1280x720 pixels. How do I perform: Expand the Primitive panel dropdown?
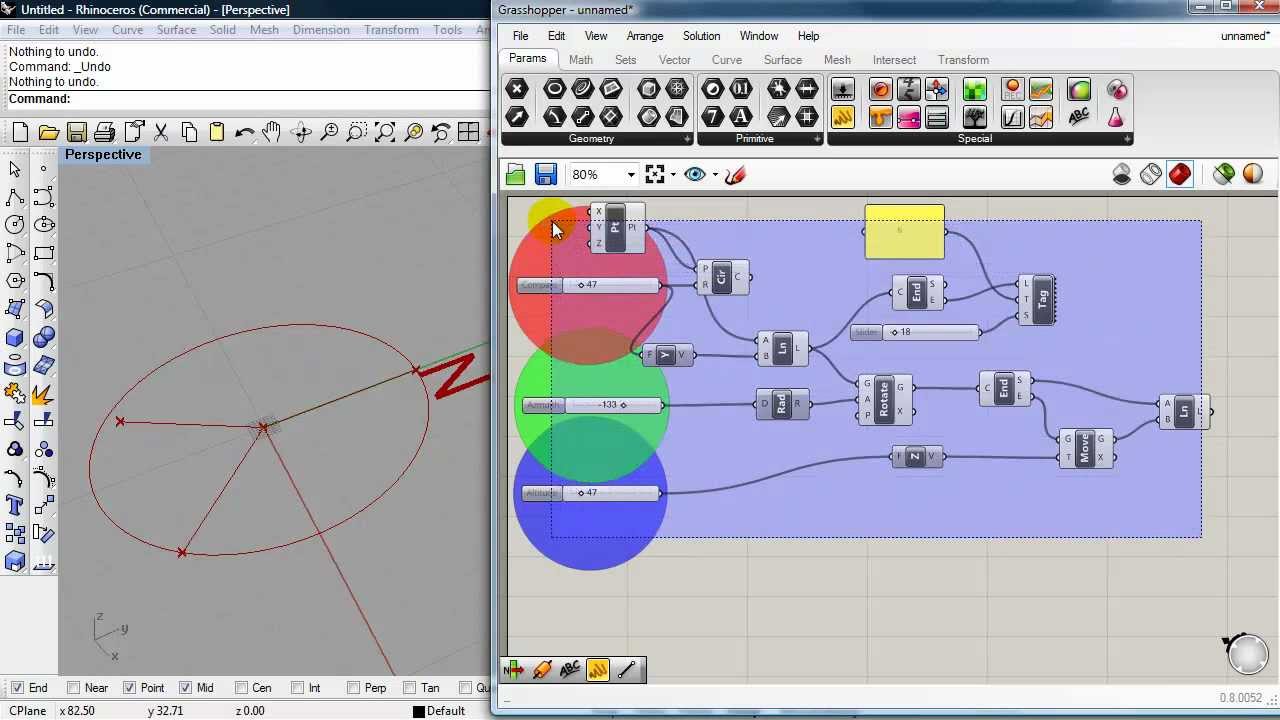pyautogui.click(x=817, y=139)
